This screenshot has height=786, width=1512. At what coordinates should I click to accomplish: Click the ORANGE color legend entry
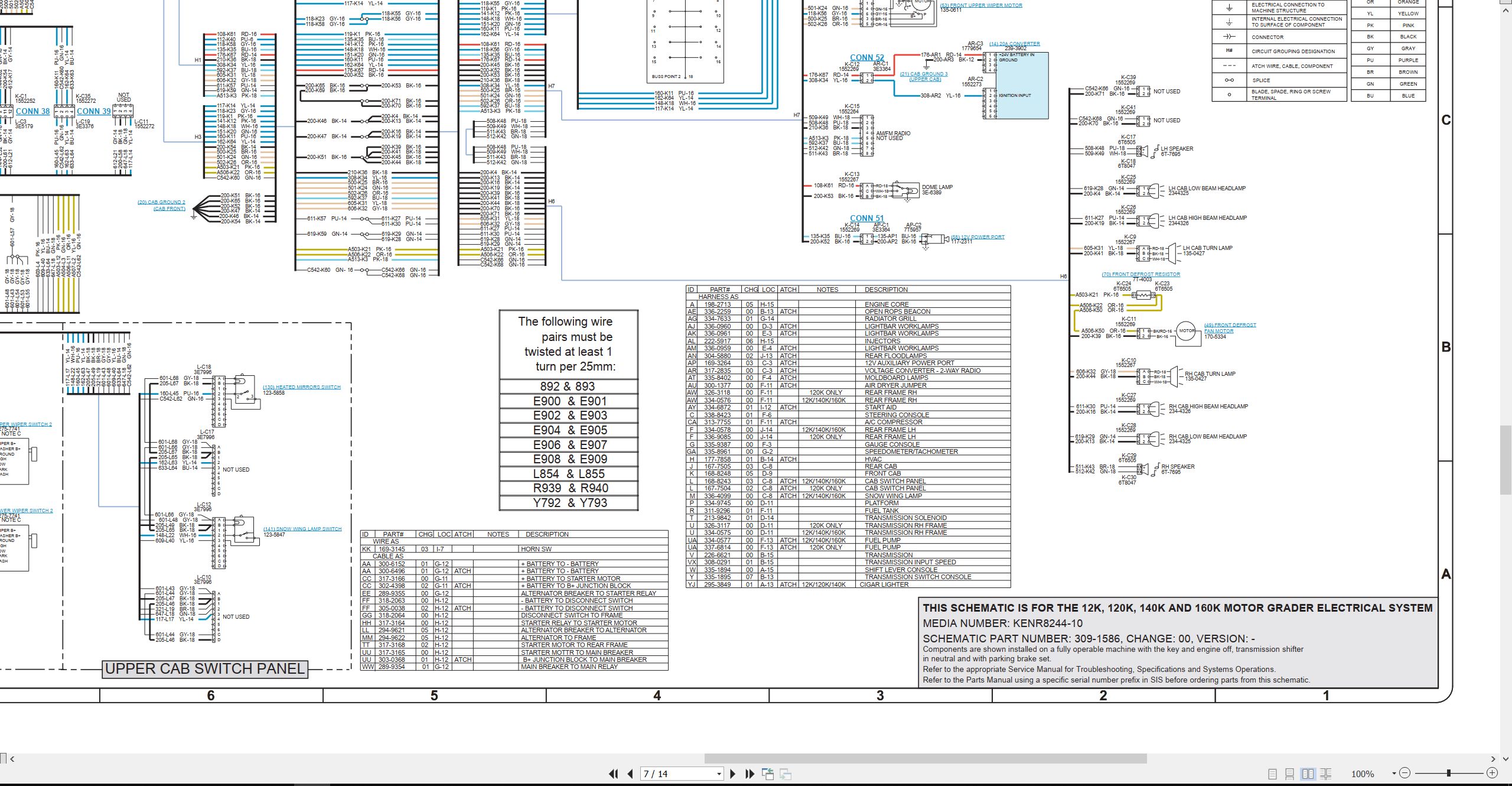point(1408,2)
